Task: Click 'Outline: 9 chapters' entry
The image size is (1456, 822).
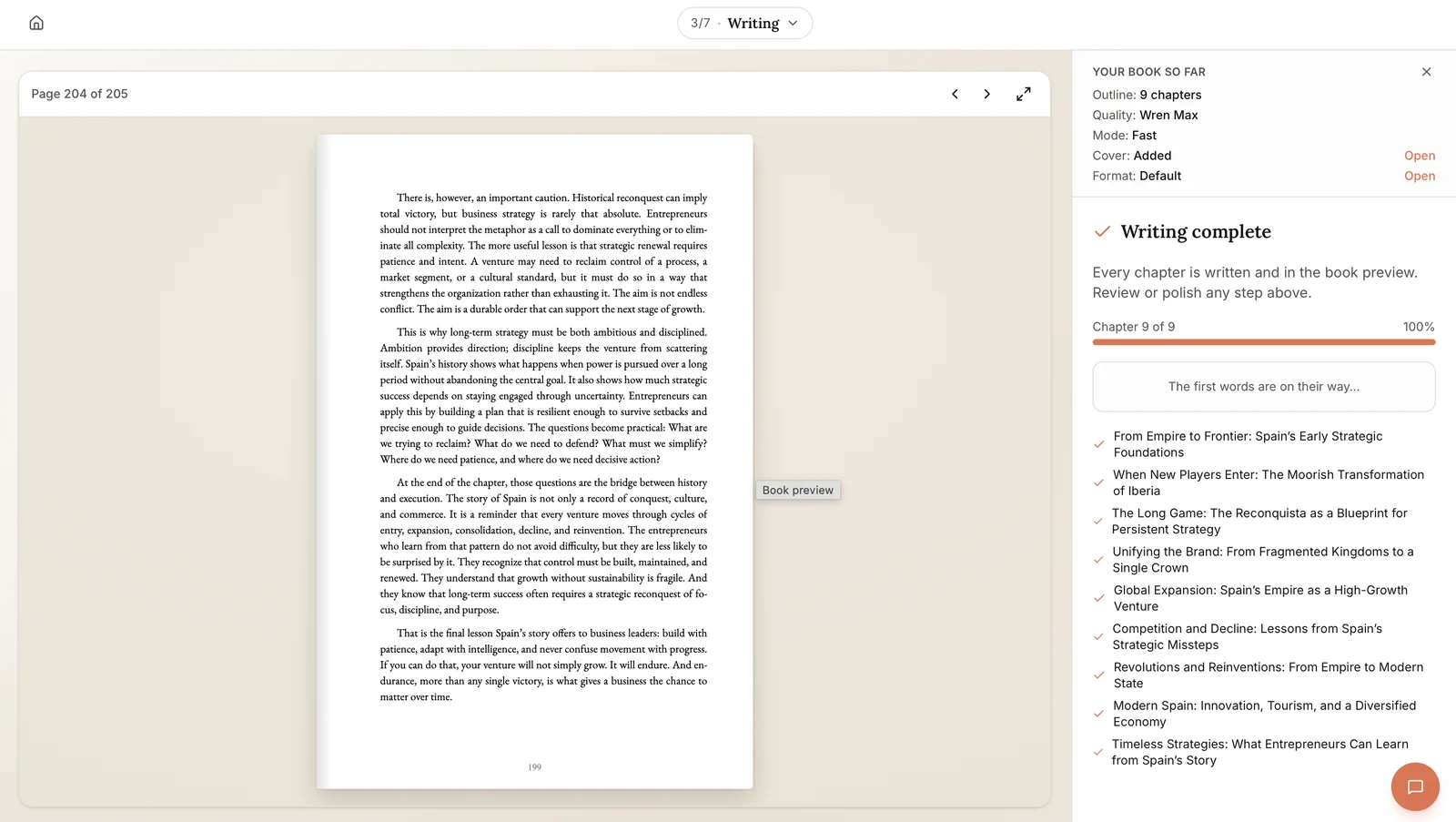Action: (1147, 95)
